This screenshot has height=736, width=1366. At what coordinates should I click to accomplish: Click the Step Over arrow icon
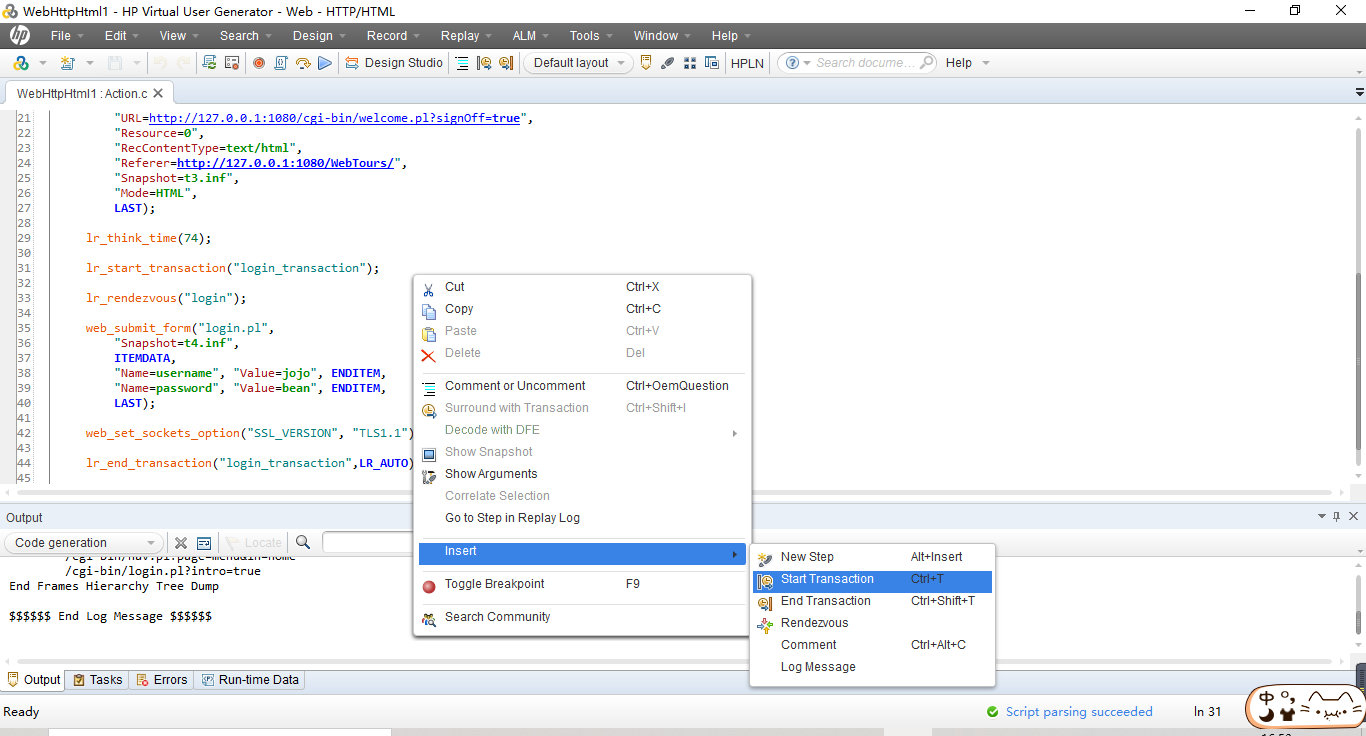click(303, 63)
